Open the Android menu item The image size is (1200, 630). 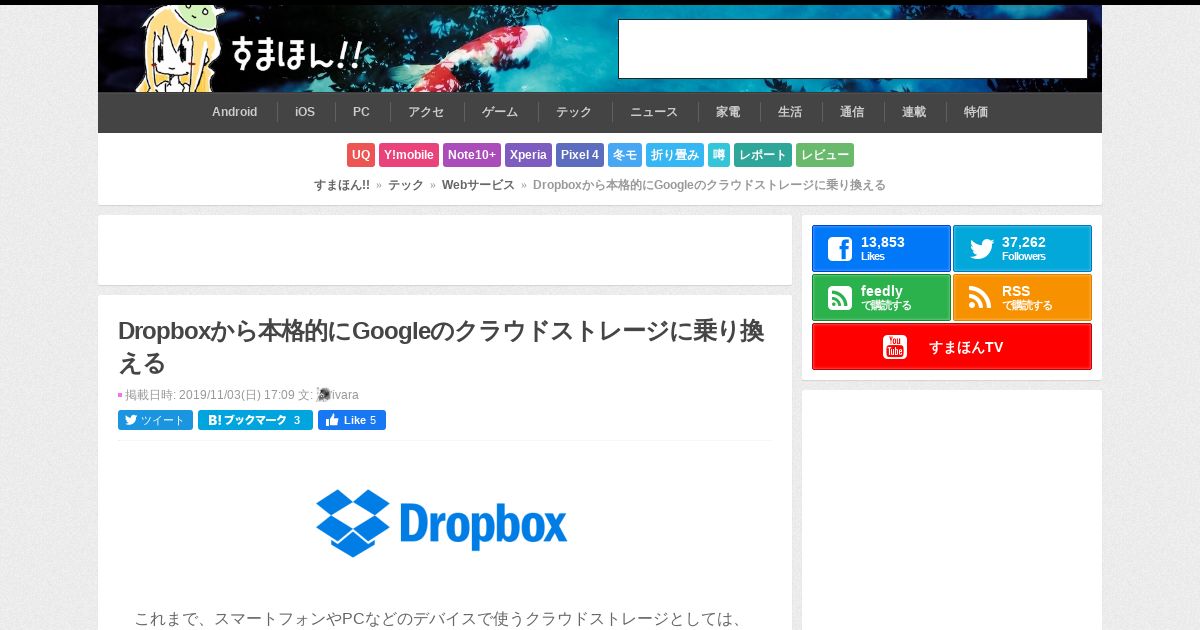[235, 112]
